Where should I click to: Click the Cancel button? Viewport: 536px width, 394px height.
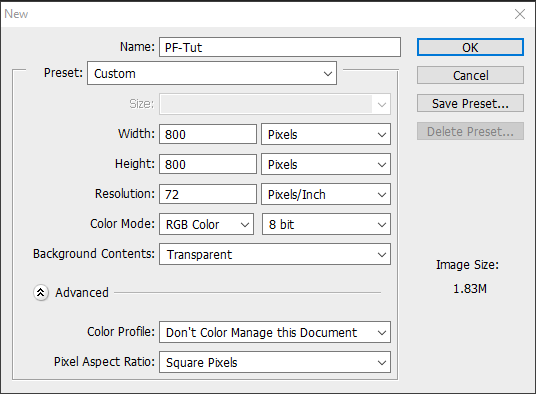[470, 75]
